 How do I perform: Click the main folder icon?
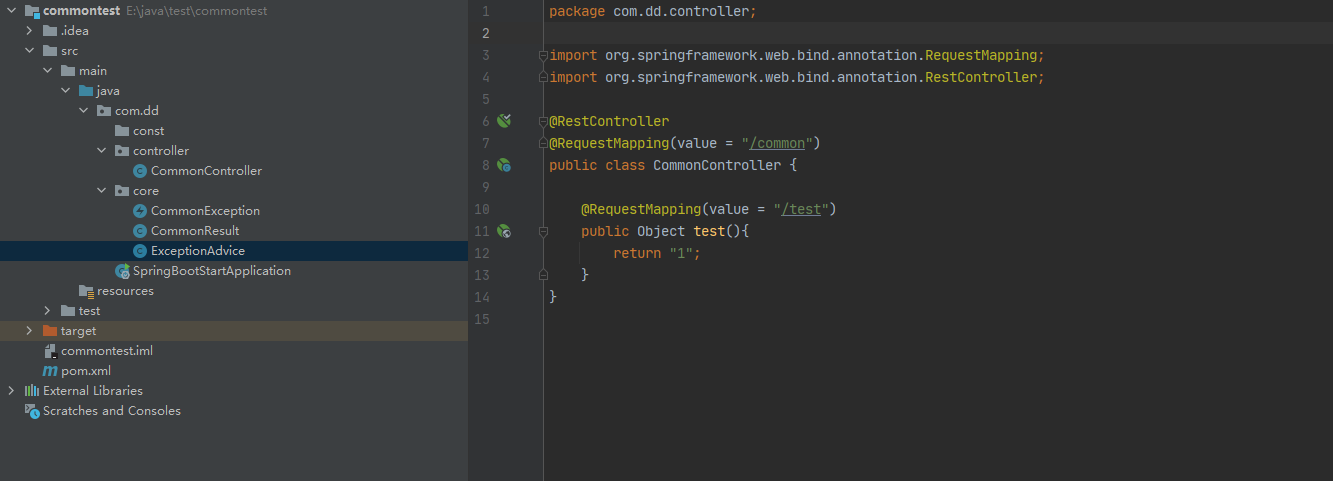[68, 71]
